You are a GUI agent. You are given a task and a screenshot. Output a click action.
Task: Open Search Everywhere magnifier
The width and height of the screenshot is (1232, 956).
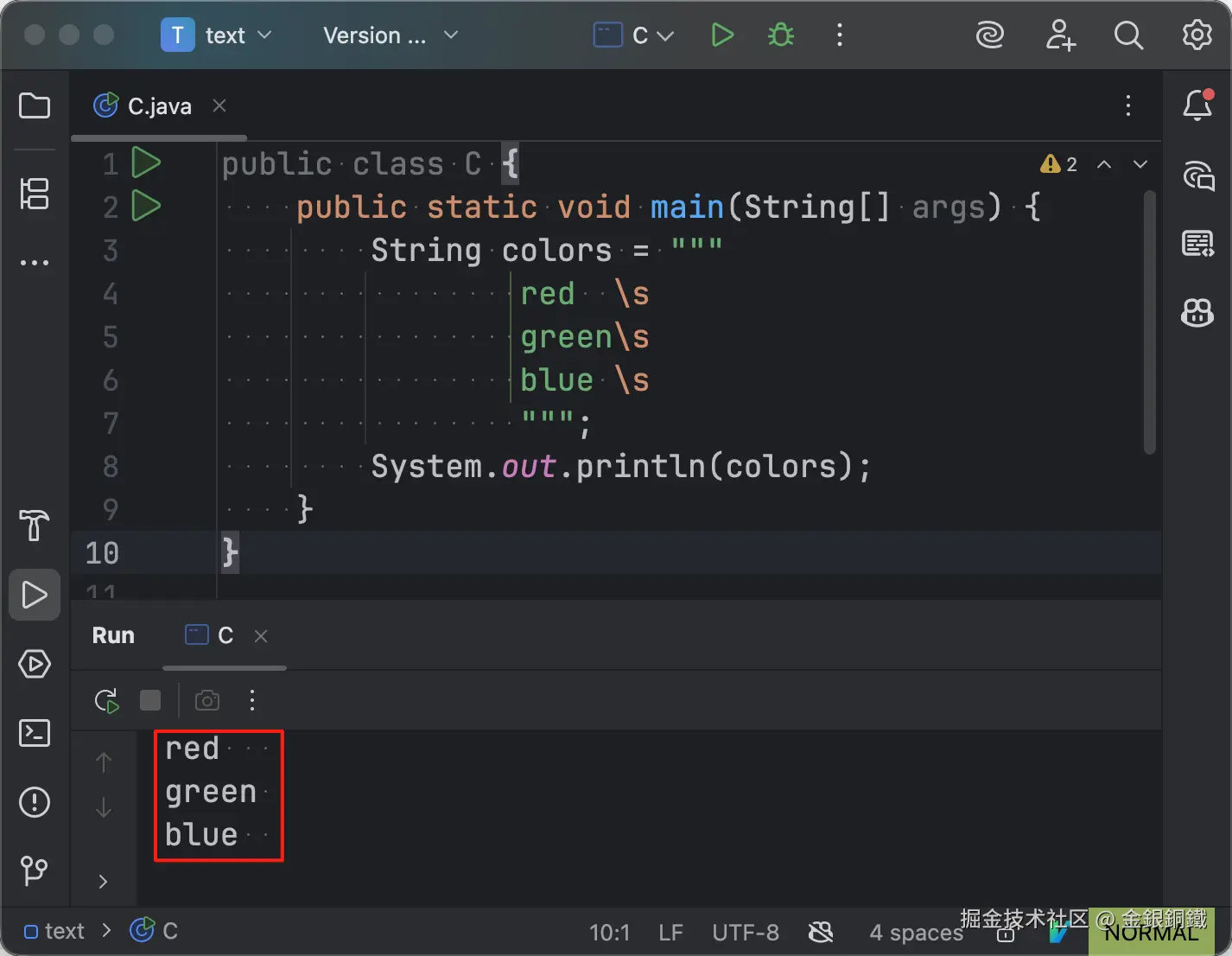pos(1128,35)
